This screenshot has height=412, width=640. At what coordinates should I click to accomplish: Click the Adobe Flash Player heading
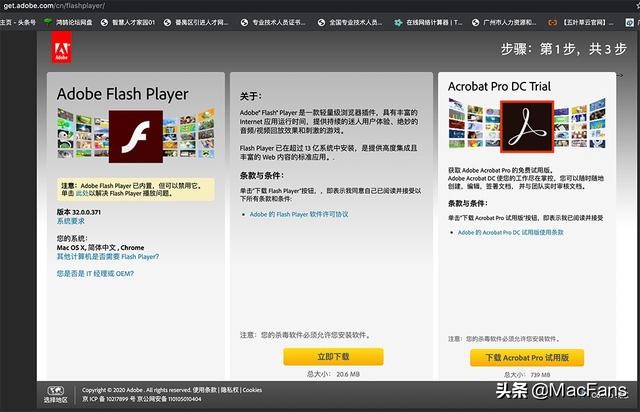[x=122, y=94]
